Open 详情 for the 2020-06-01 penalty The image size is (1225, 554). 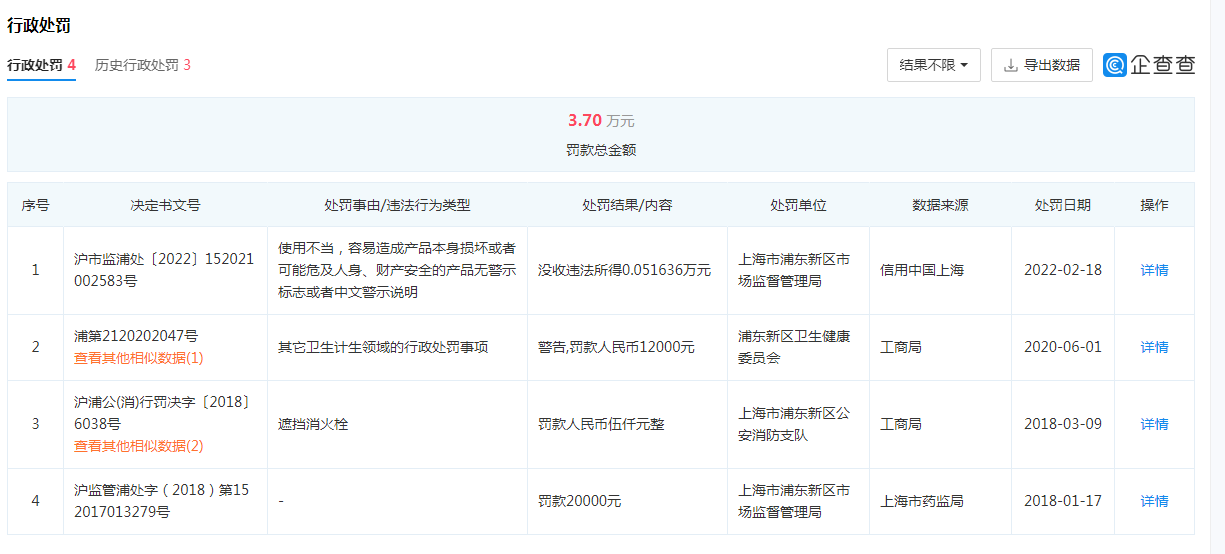pos(1154,347)
